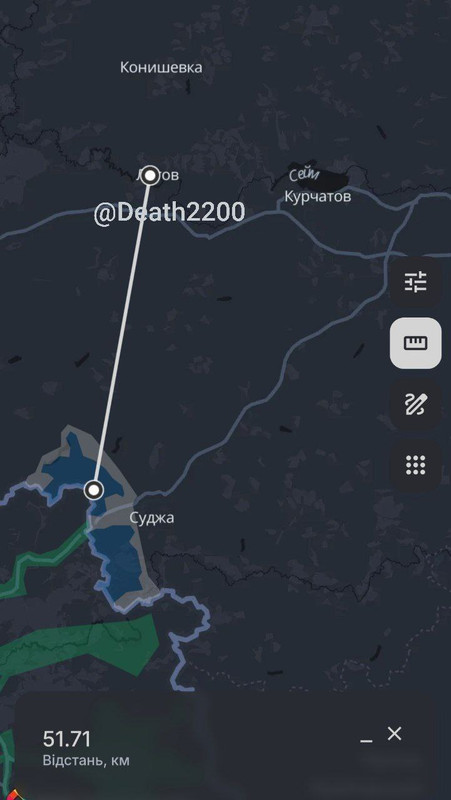Toggle the ruler distance measurement tool
451x800 pixels.
[x=415, y=343]
